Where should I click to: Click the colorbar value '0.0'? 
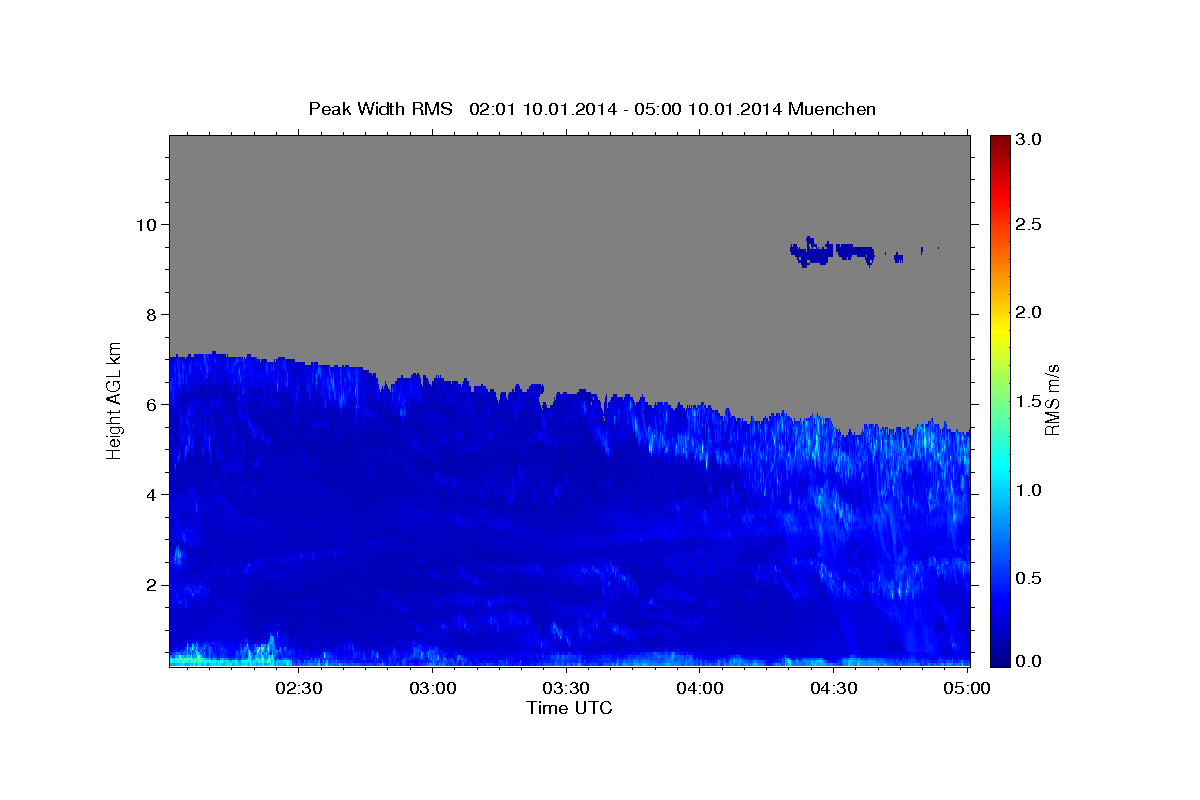pos(1030,661)
